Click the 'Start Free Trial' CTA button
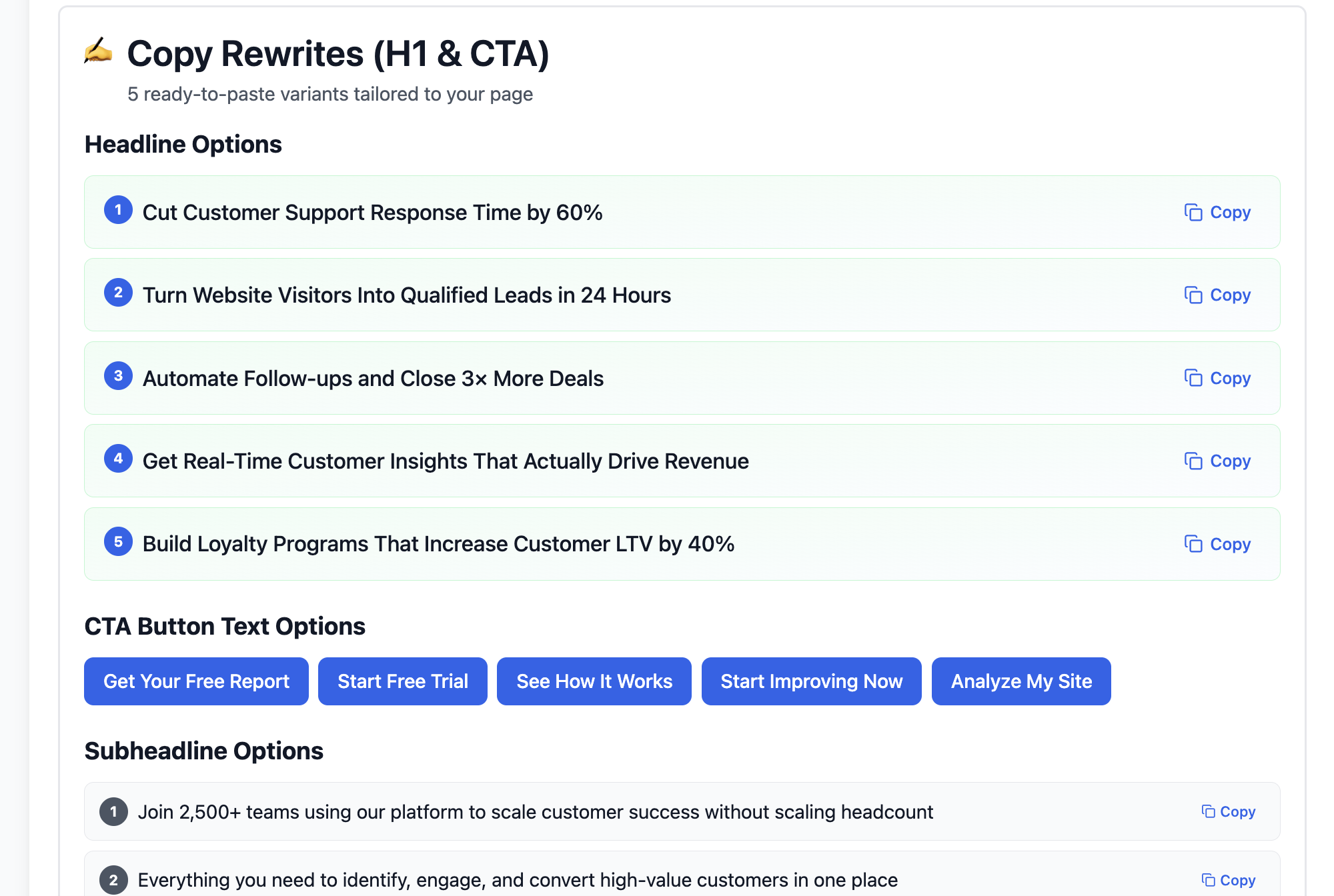 pos(403,681)
